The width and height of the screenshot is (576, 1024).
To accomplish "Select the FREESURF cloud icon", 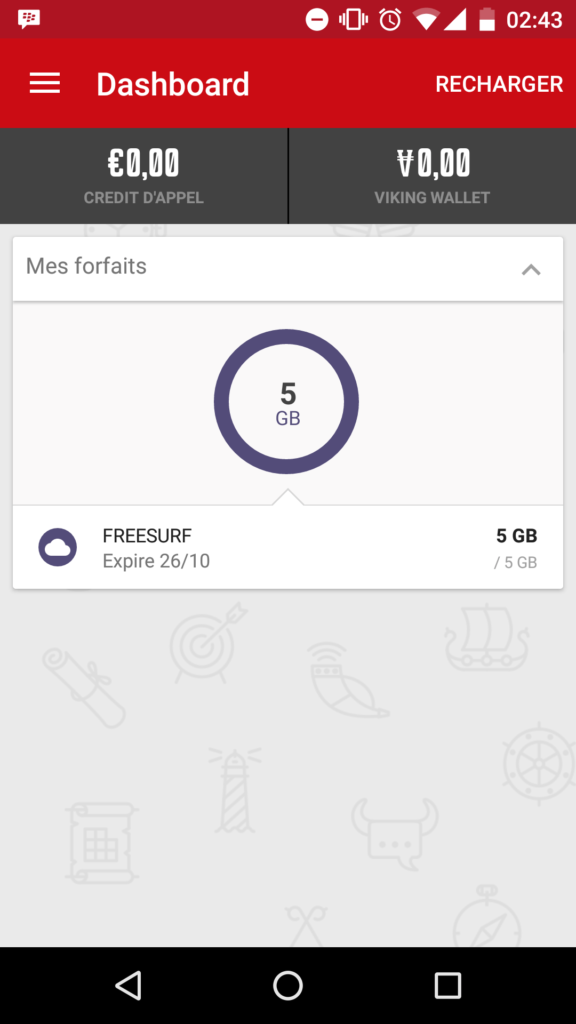I will tap(57, 547).
